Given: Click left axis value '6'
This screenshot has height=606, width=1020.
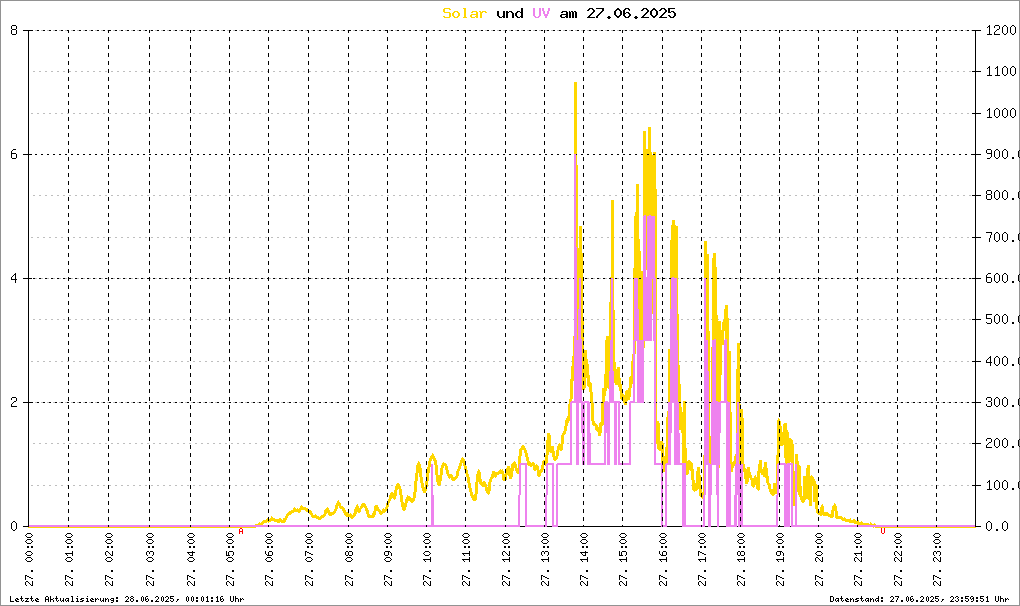Looking at the screenshot, I should (14, 154).
